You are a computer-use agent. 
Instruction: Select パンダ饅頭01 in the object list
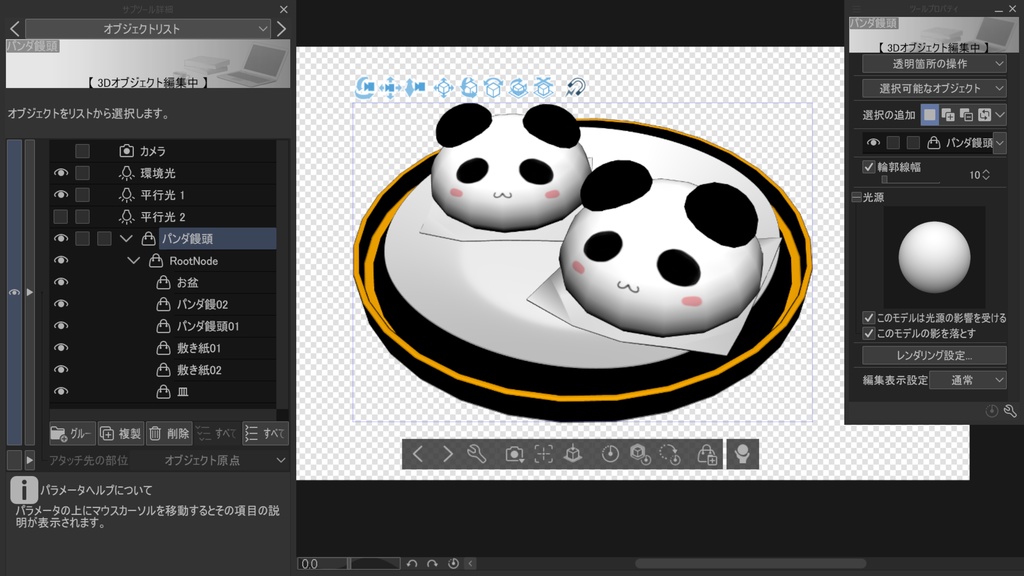(x=208, y=326)
